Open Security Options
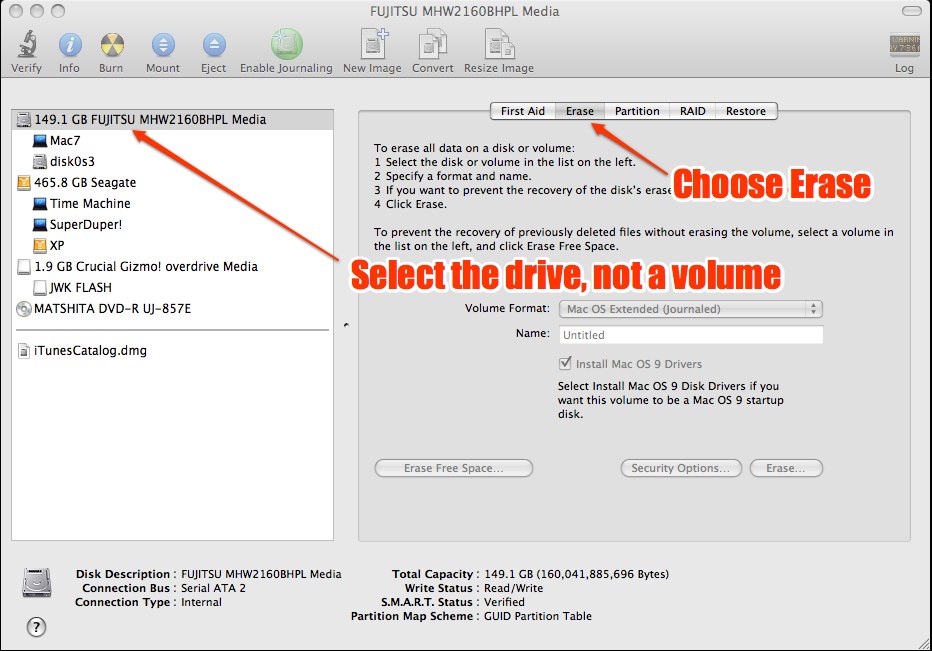 coord(681,468)
